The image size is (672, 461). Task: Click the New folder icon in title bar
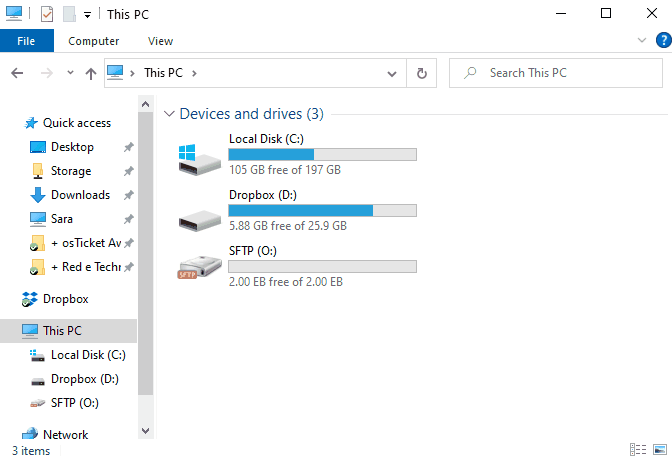coord(69,14)
